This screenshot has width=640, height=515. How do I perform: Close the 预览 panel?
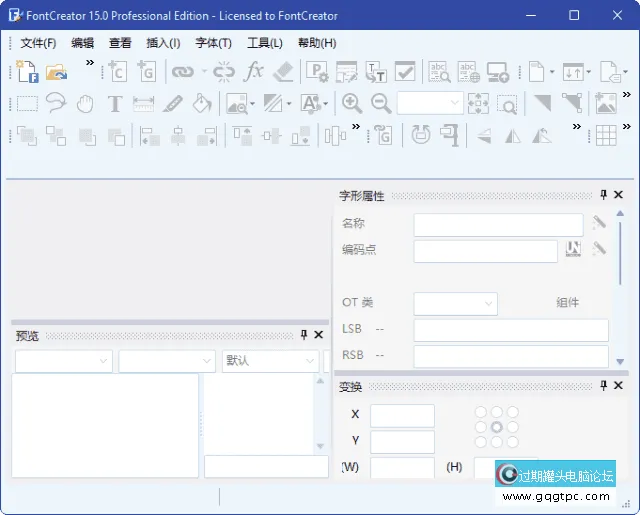point(319,335)
